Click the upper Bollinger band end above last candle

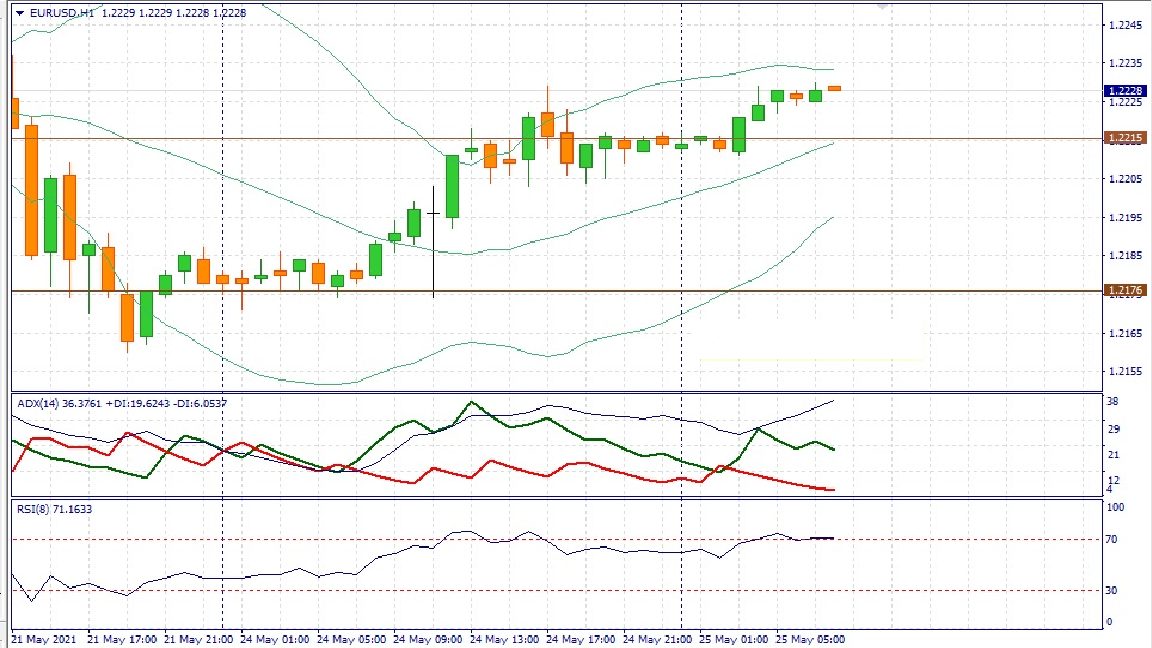pyautogui.click(x=830, y=69)
